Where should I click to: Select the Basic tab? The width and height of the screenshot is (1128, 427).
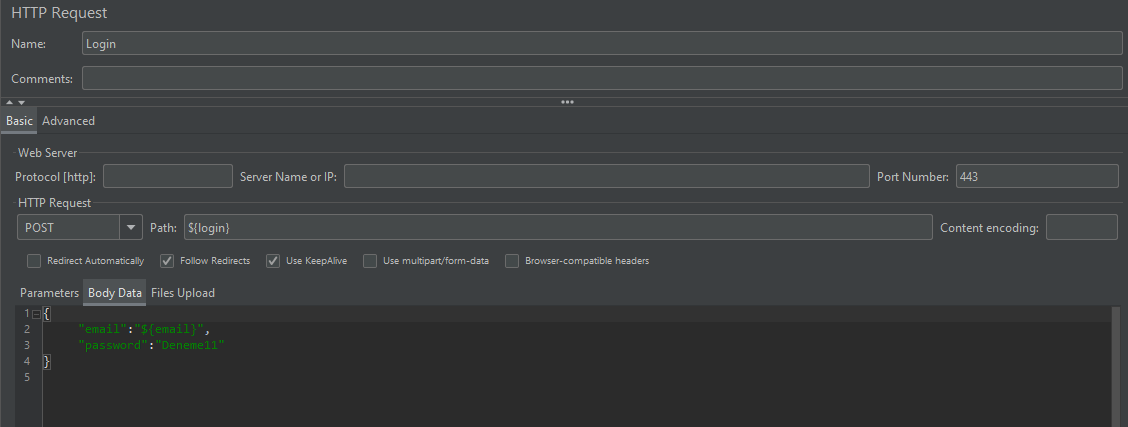click(x=19, y=121)
